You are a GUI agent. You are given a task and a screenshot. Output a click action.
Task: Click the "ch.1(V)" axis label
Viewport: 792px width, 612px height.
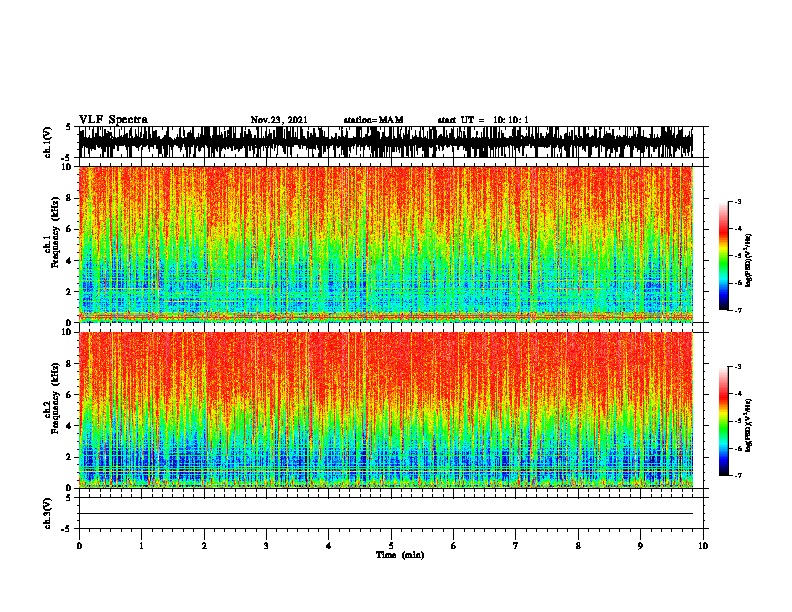coord(48,142)
